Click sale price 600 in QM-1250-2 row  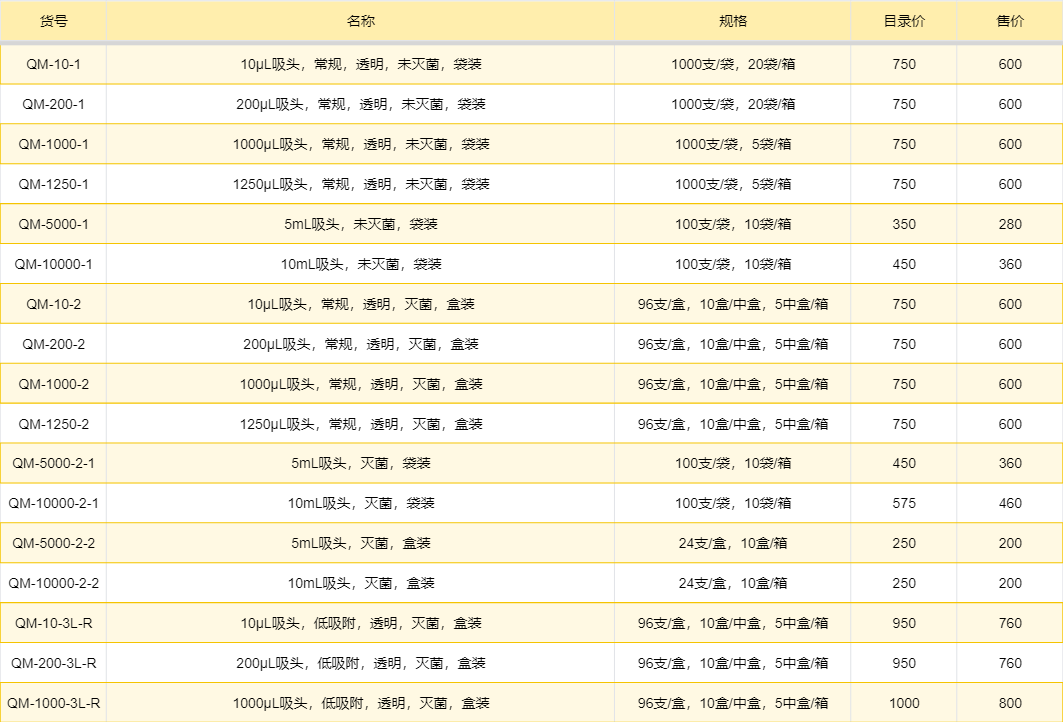tap(1009, 424)
